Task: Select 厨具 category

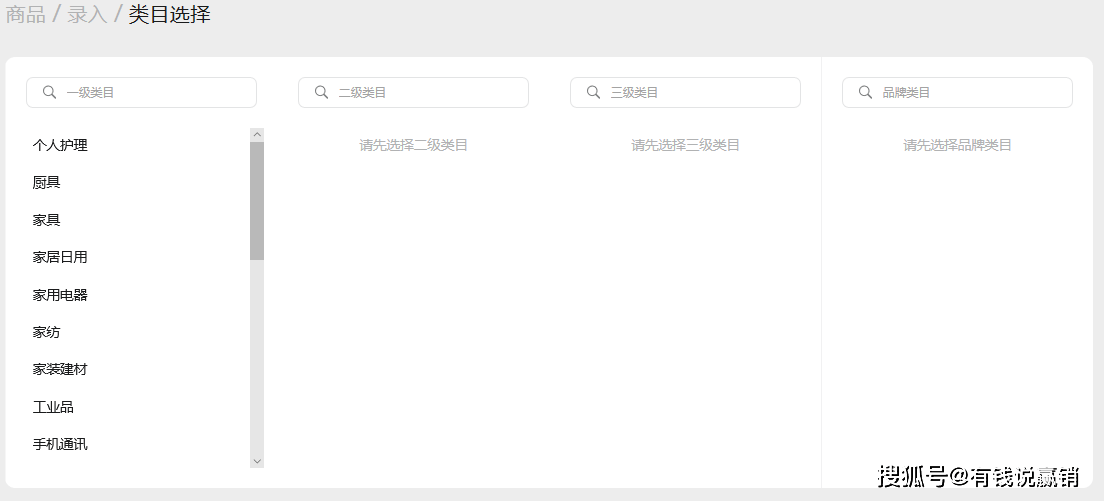Action: pos(47,182)
